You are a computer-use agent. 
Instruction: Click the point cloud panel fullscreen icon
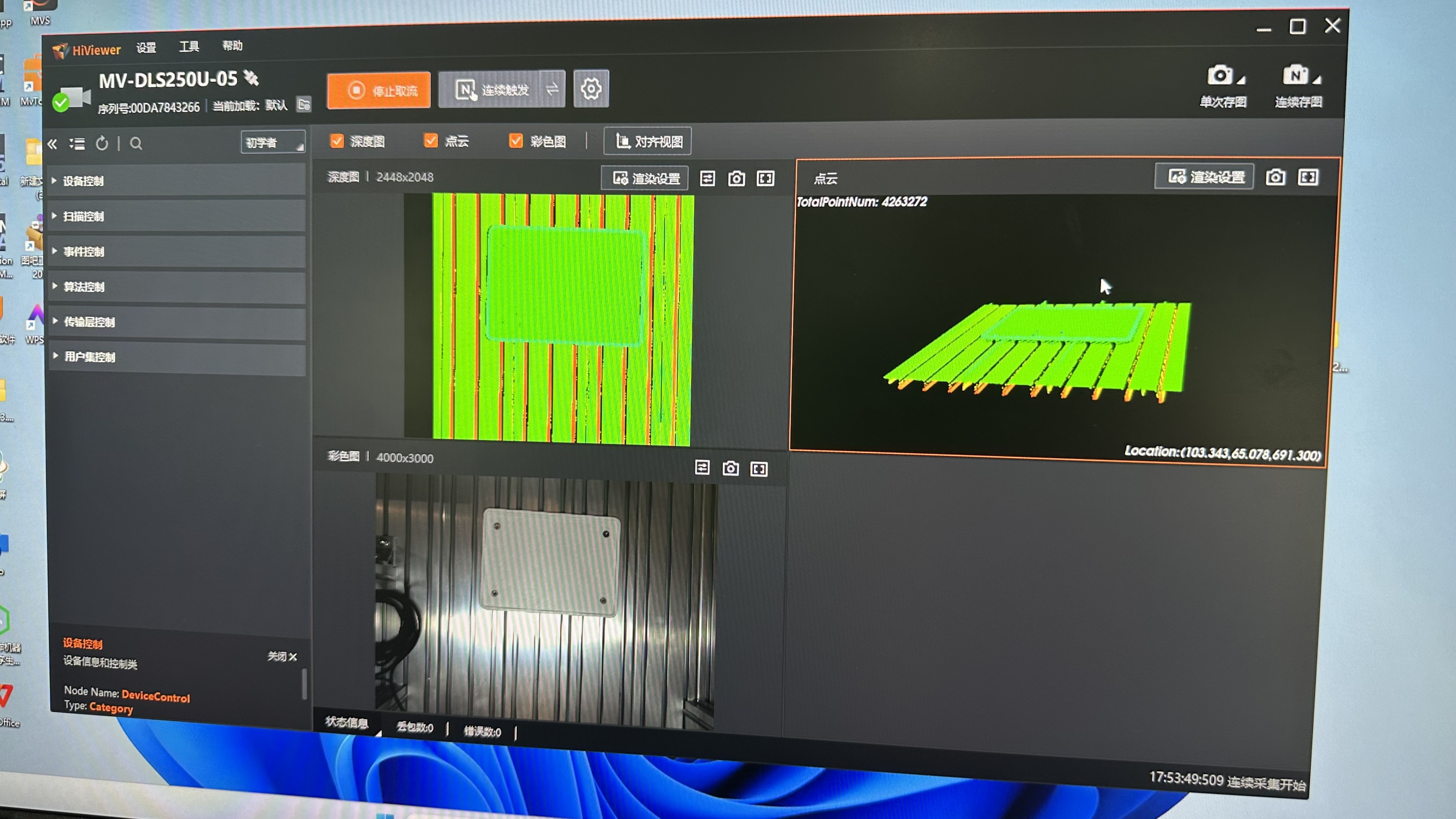coord(1308,177)
